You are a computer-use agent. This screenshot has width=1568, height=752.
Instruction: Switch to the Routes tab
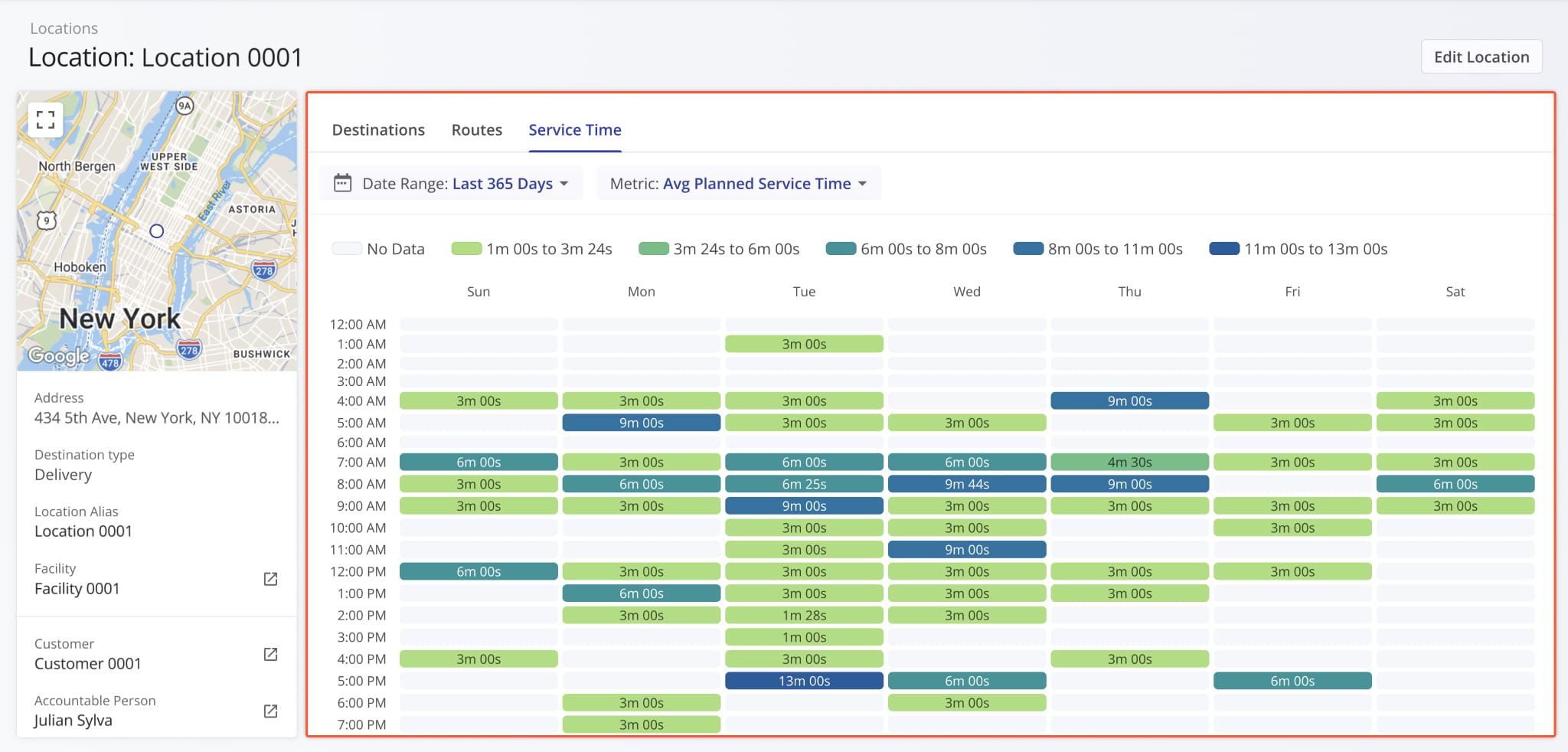click(476, 130)
